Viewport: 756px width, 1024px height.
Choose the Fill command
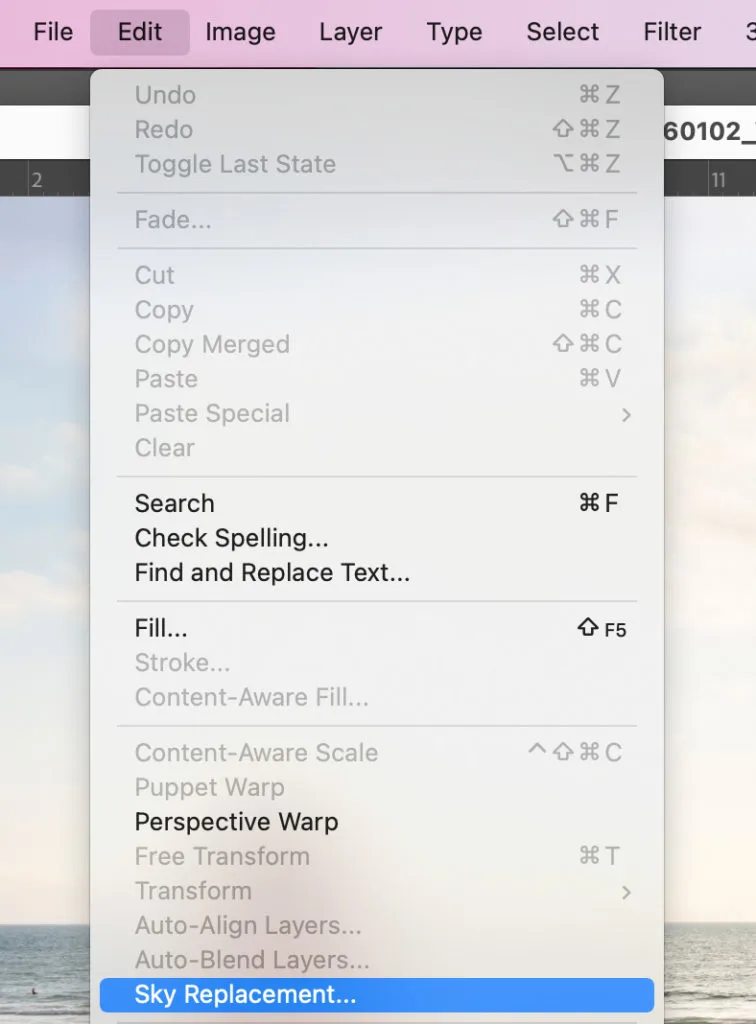tap(161, 628)
